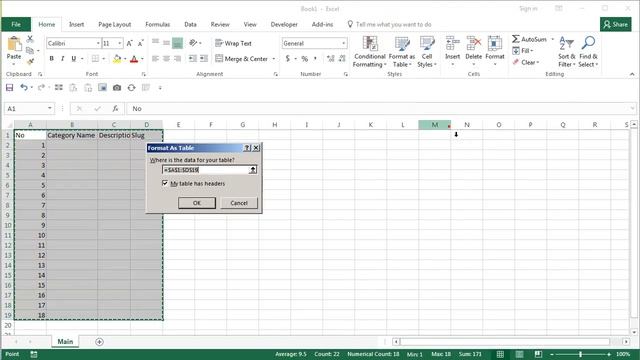
Task: Select column M header
Action: click(435, 124)
